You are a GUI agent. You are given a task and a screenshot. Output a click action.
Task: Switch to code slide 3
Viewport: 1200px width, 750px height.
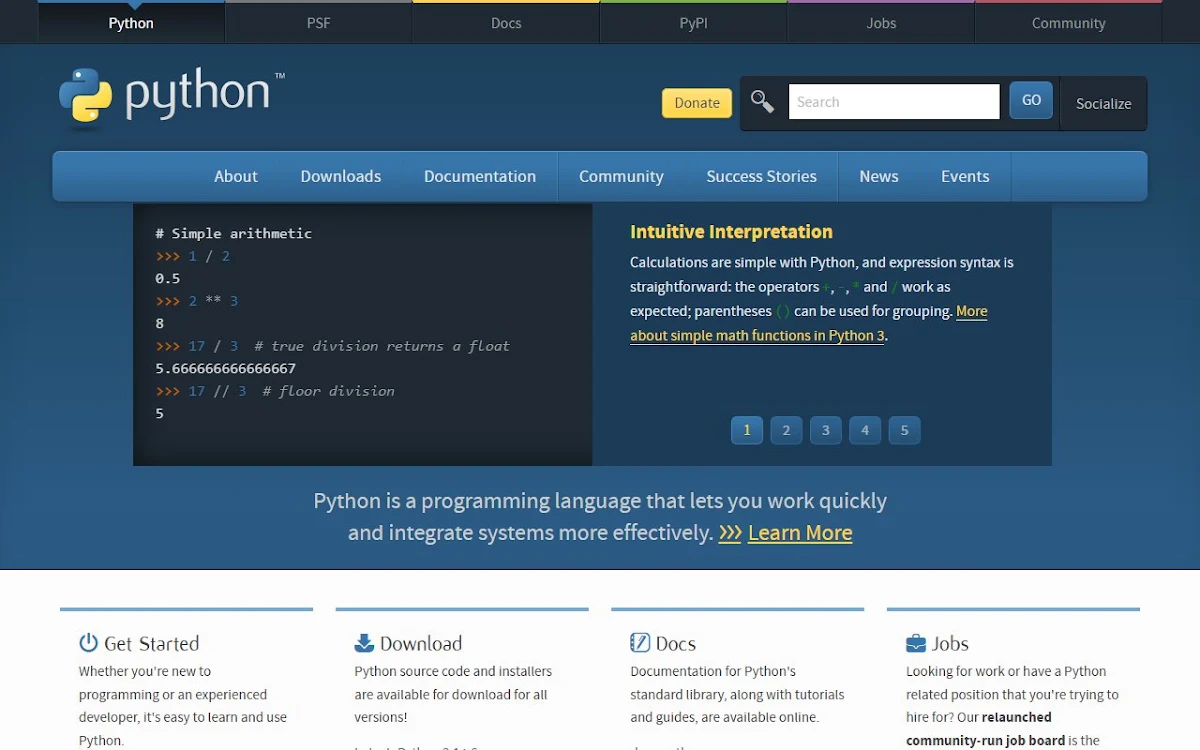pyautogui.click(x=825, y=430)
